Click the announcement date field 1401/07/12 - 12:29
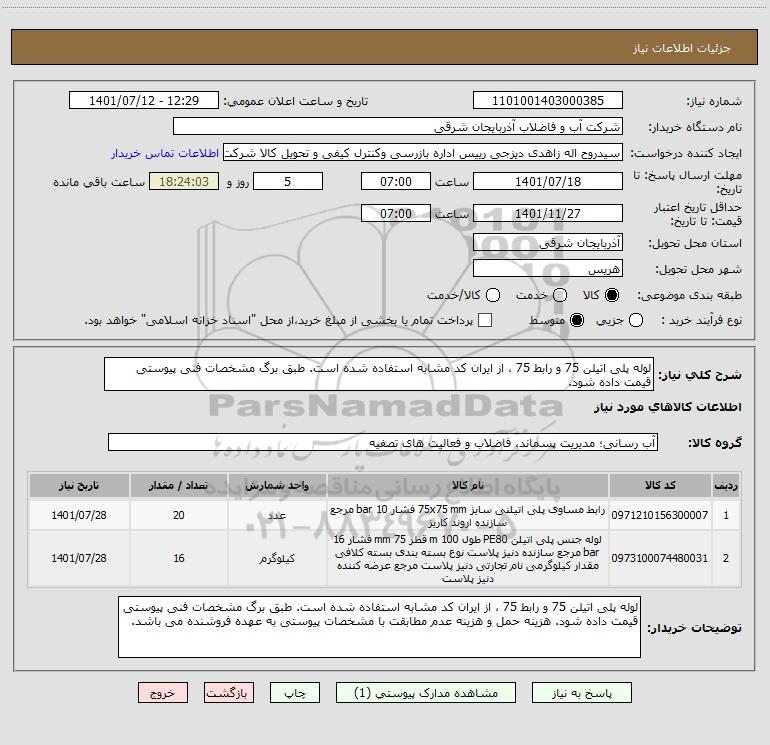 point(144,101)
